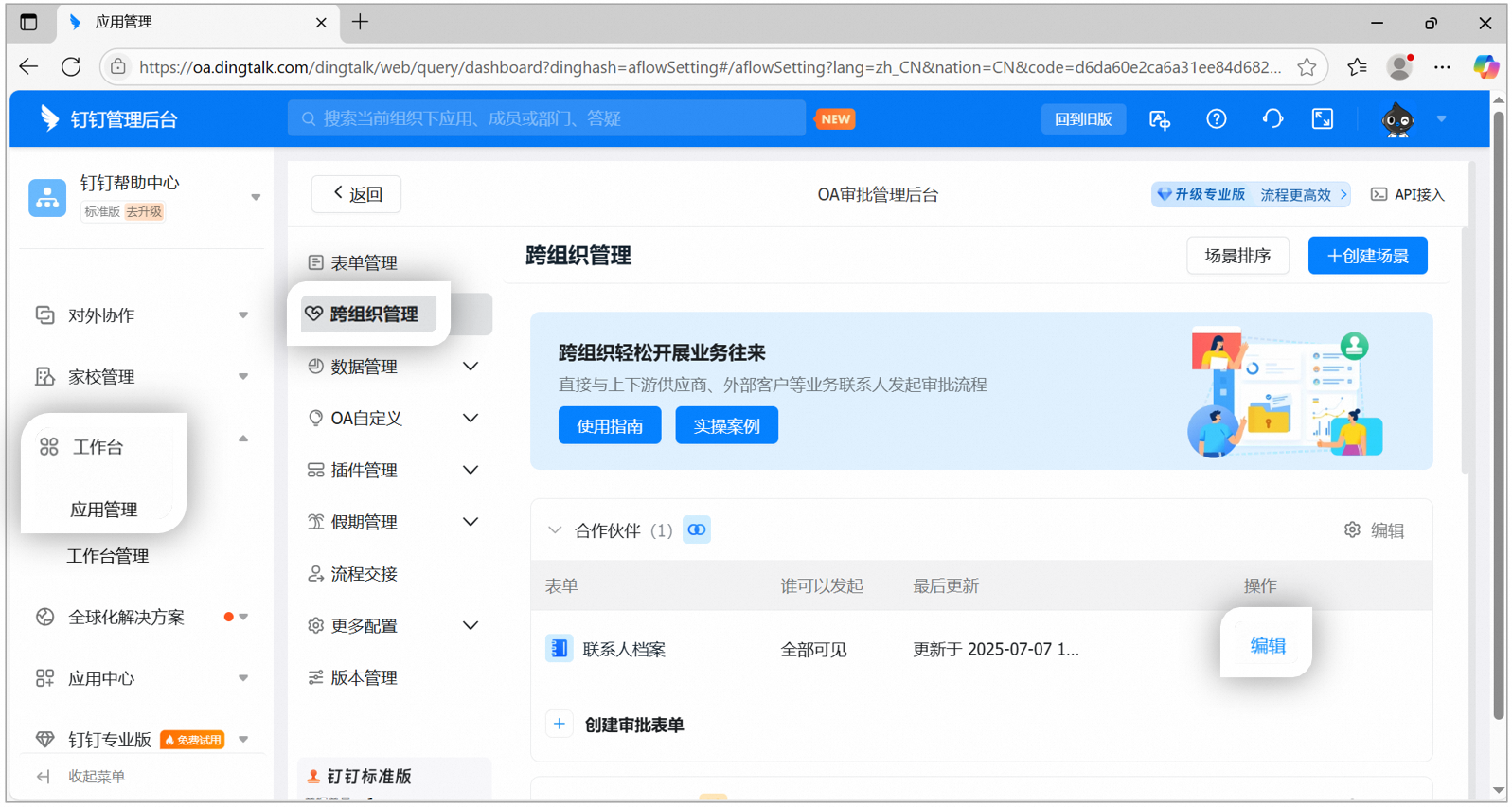1512x807 pixels.
Task: Click the 钉钉标准版 label
Action: pyautogui.click(x=369, y=777)
